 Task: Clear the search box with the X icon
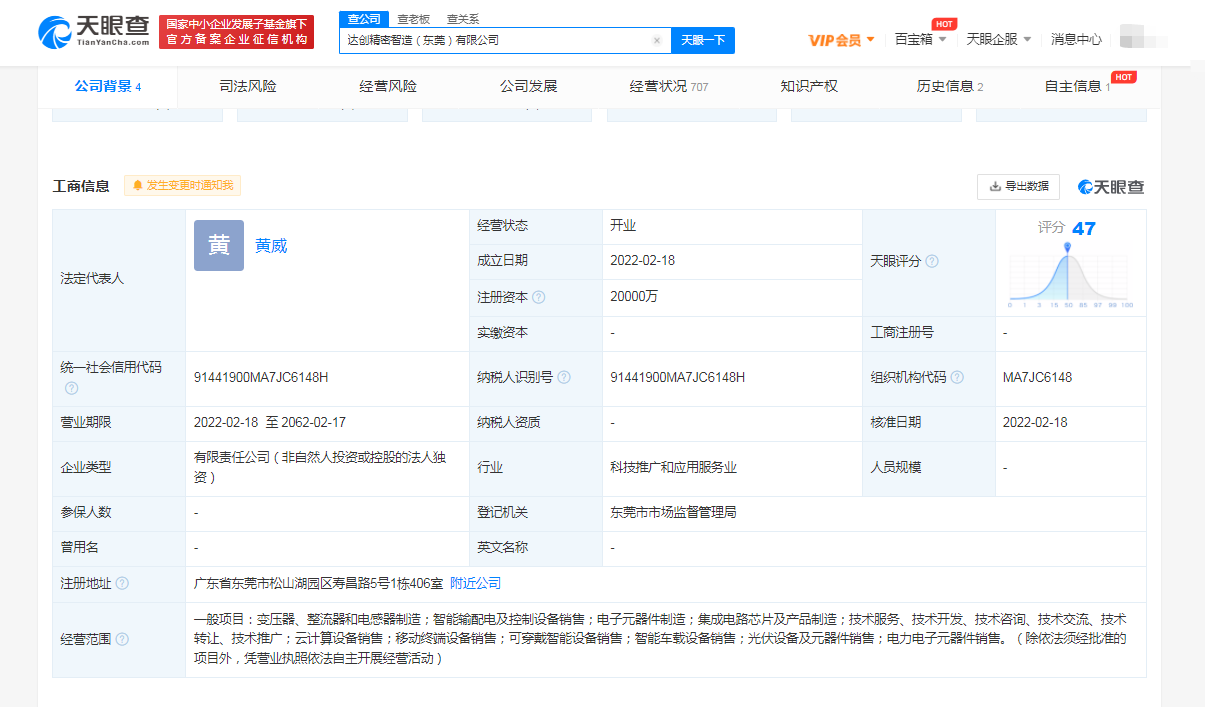tap(656, 41)
